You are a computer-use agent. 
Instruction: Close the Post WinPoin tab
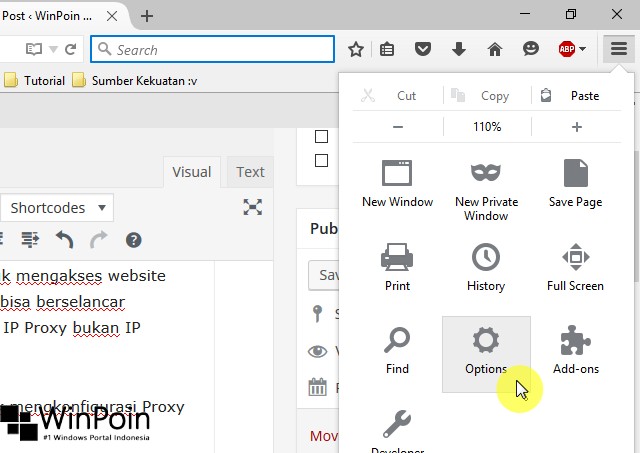(x=112, y=16)
